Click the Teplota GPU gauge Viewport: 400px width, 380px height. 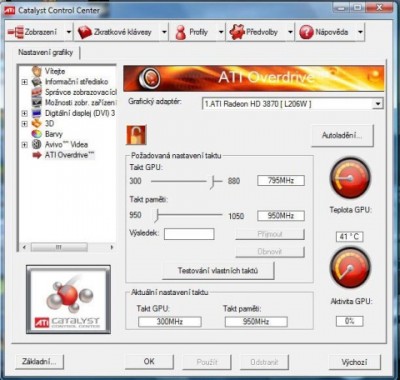coord(350,178)
